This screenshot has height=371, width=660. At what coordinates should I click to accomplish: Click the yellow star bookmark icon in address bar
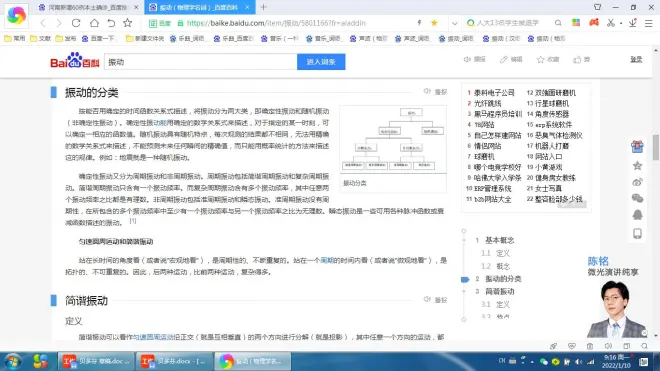pyautogui.click(x=434, y=23)
